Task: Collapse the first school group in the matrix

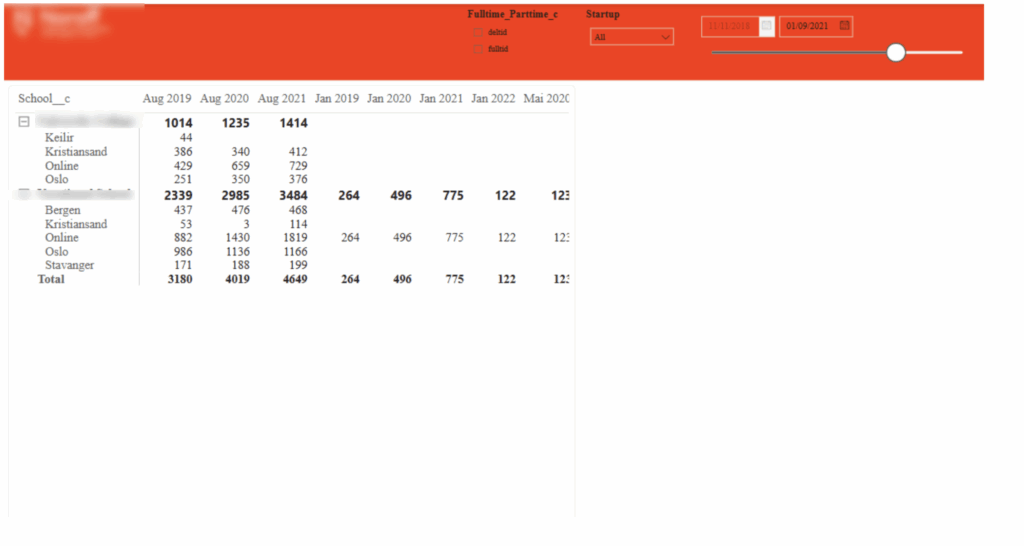Action: [23, 122]
